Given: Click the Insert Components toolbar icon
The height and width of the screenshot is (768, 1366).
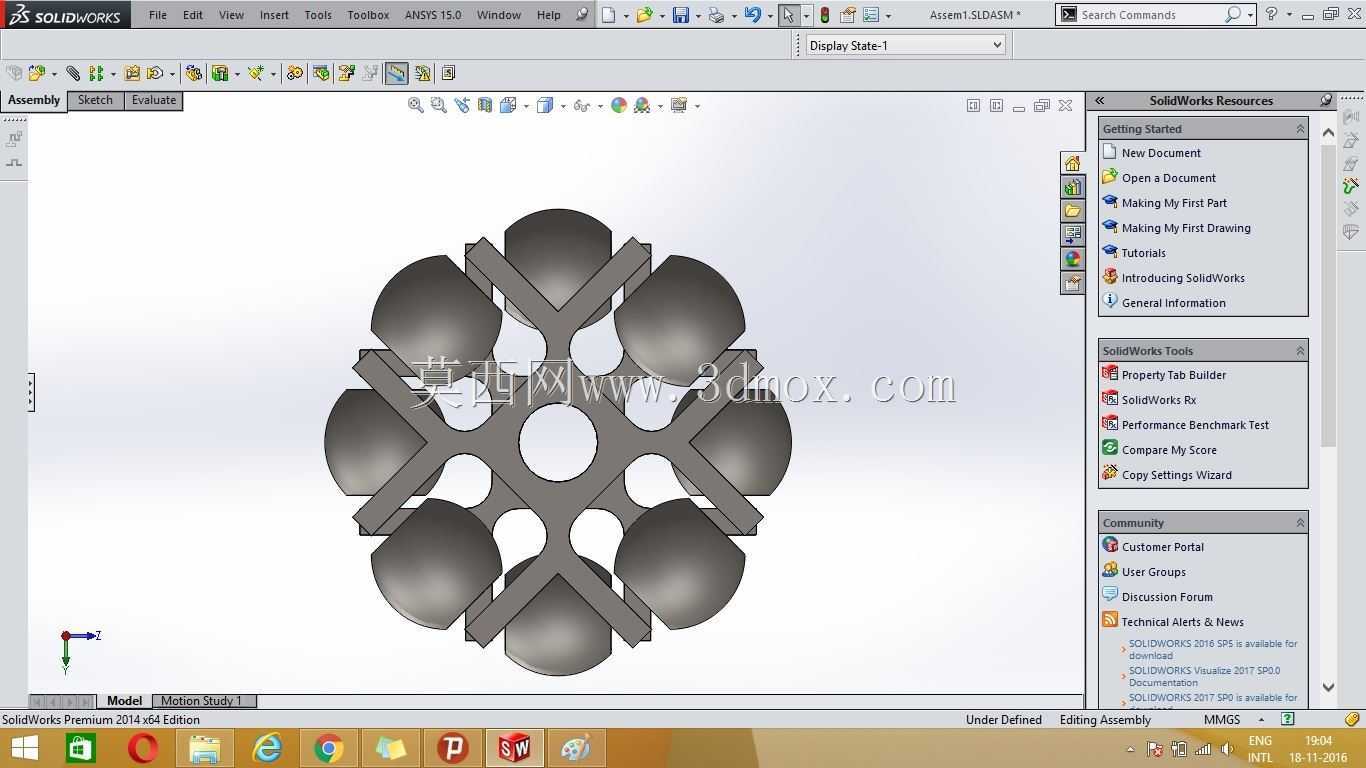Looking at the screenshot, I should click(37, 73).
